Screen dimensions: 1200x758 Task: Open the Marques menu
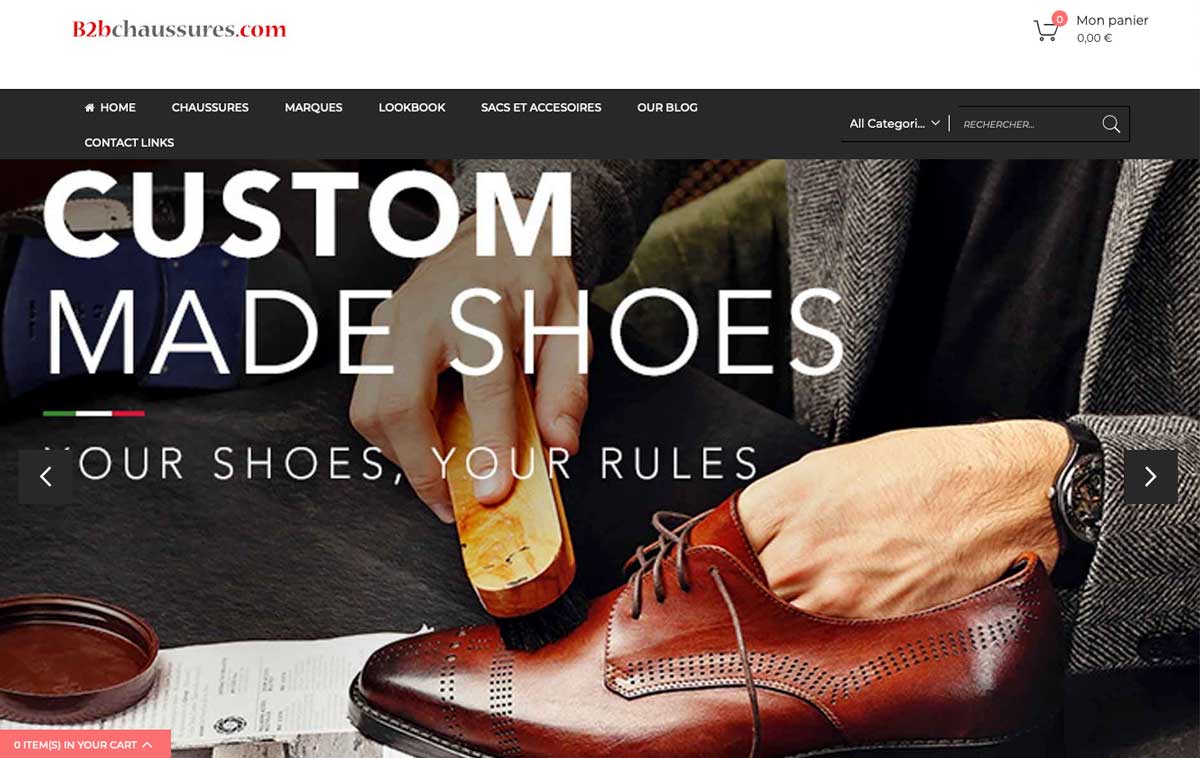coord(313,107)
